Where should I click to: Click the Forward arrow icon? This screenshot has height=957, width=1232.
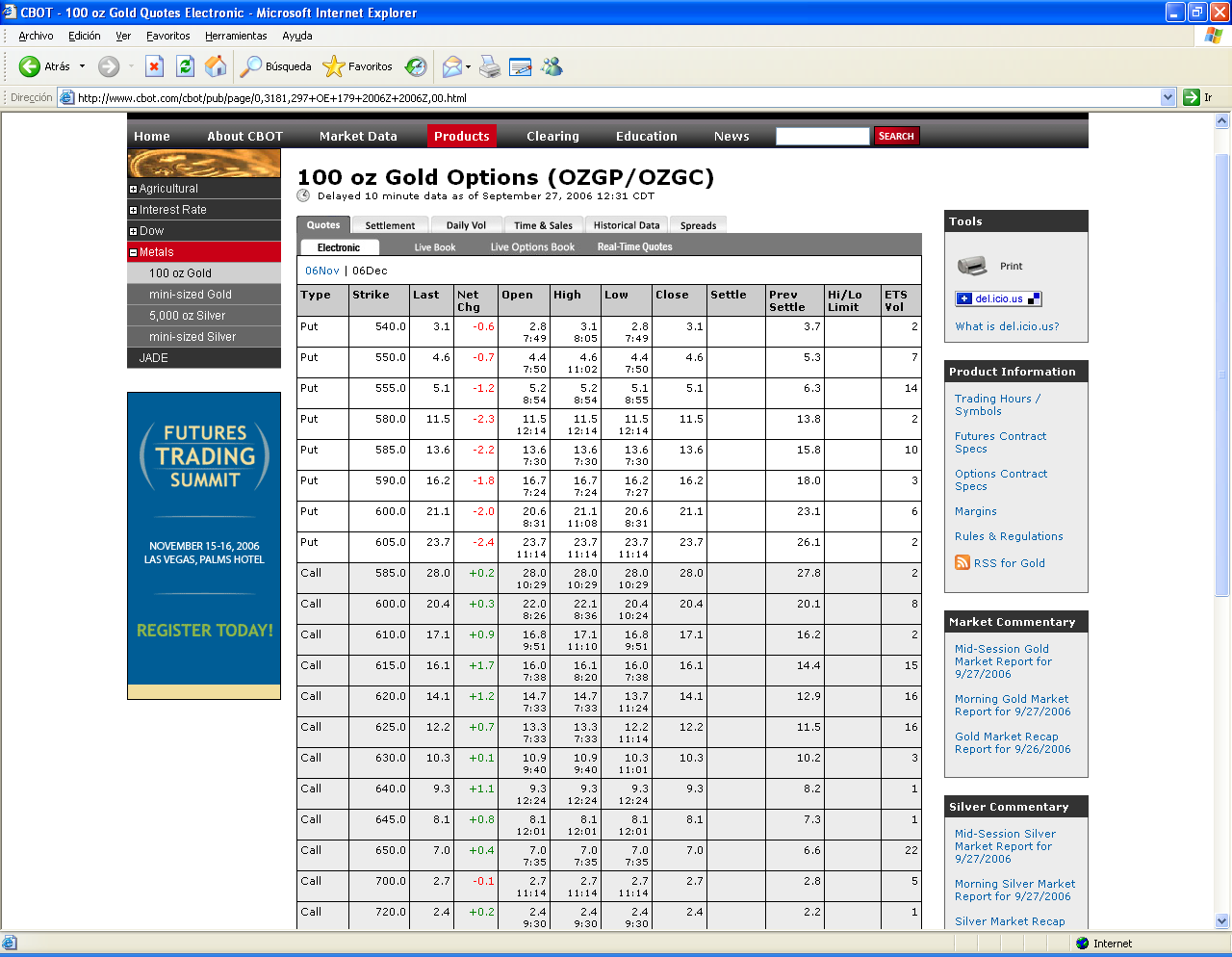109,66
